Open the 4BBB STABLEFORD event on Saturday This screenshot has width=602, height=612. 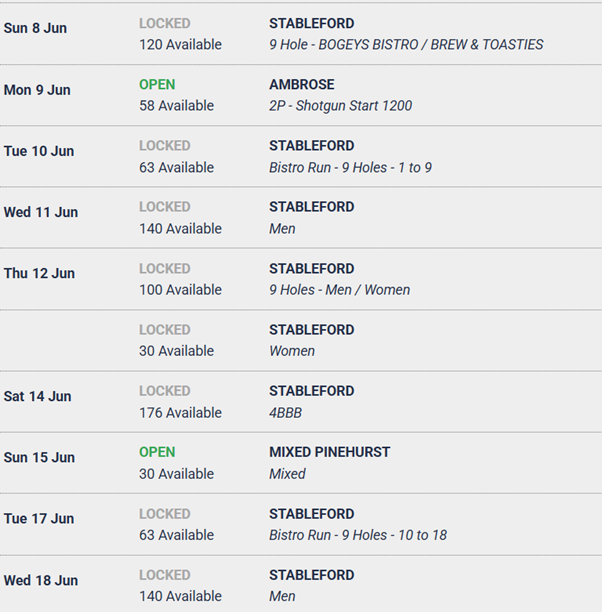[311, 391]
